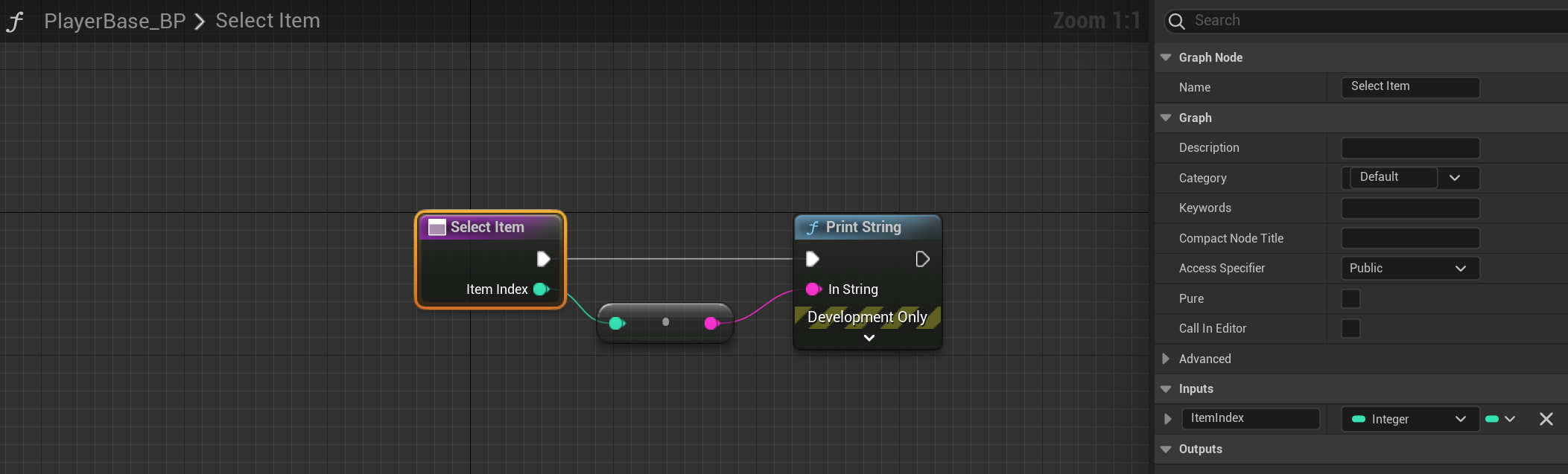The width and height of the screenshot is (1568, 474).
Task: Click the conversion node's green input pin
Action: pyautogui.click(x=616, y=323)
